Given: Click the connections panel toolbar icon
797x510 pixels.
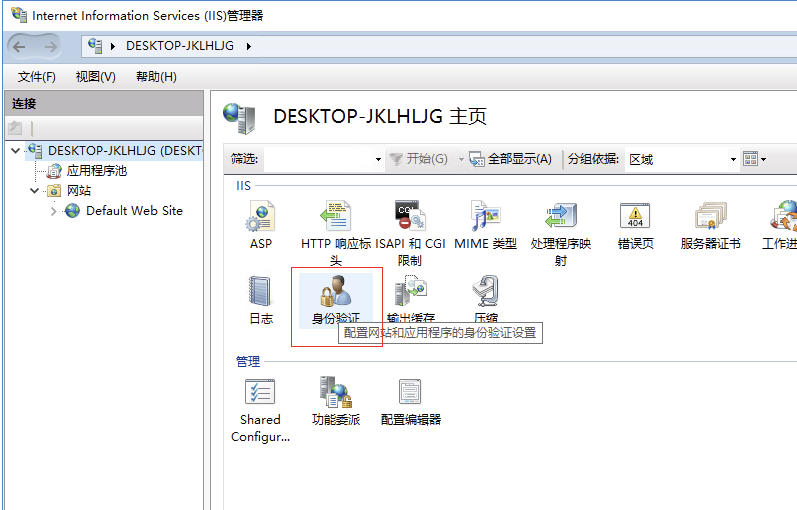Looking at the screenshot, I should click(x=15, y=128).
